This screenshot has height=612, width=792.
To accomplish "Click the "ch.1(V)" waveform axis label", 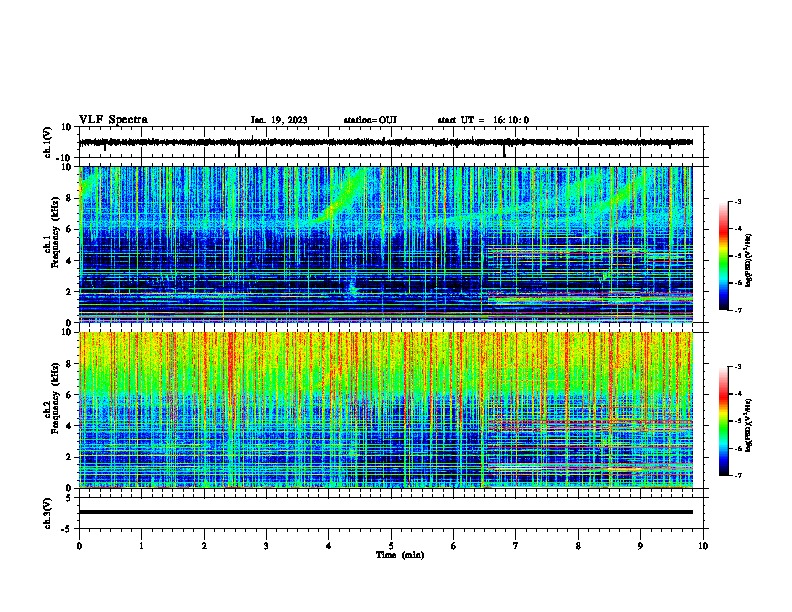I will [x=48, y=142].
